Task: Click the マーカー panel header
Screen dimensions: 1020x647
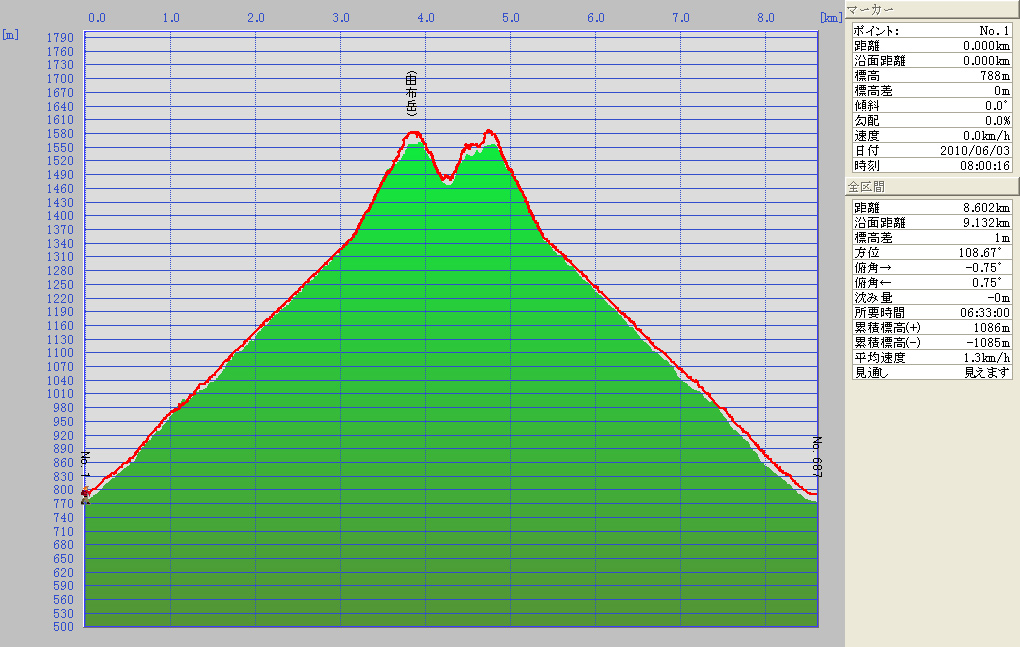Action: [x=931, y=9]
